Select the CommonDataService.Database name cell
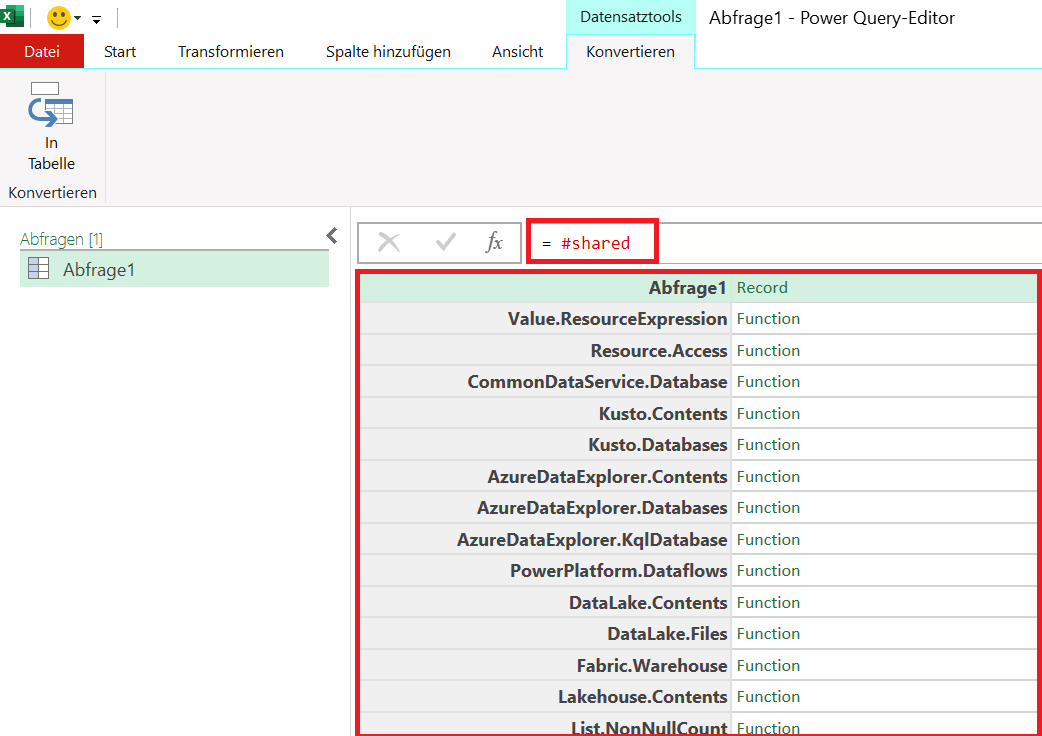The height and width of the screenshot is (736, 1042). tap(546, 382)
